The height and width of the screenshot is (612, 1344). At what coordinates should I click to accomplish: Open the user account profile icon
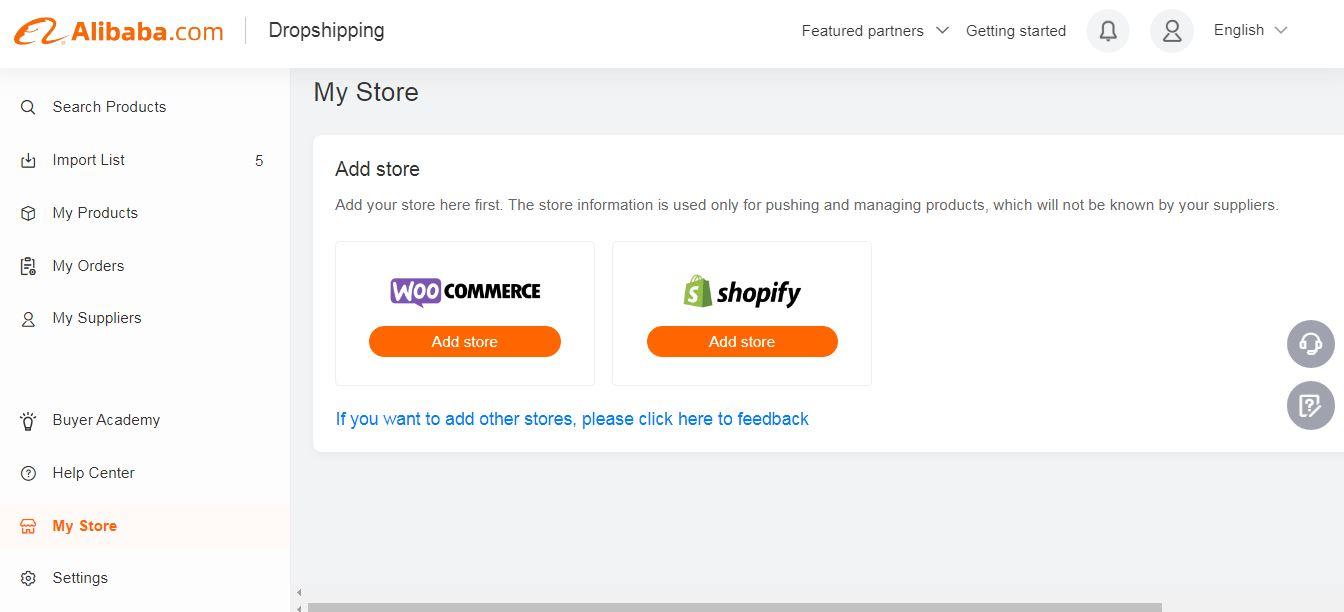coord(1172,31)
